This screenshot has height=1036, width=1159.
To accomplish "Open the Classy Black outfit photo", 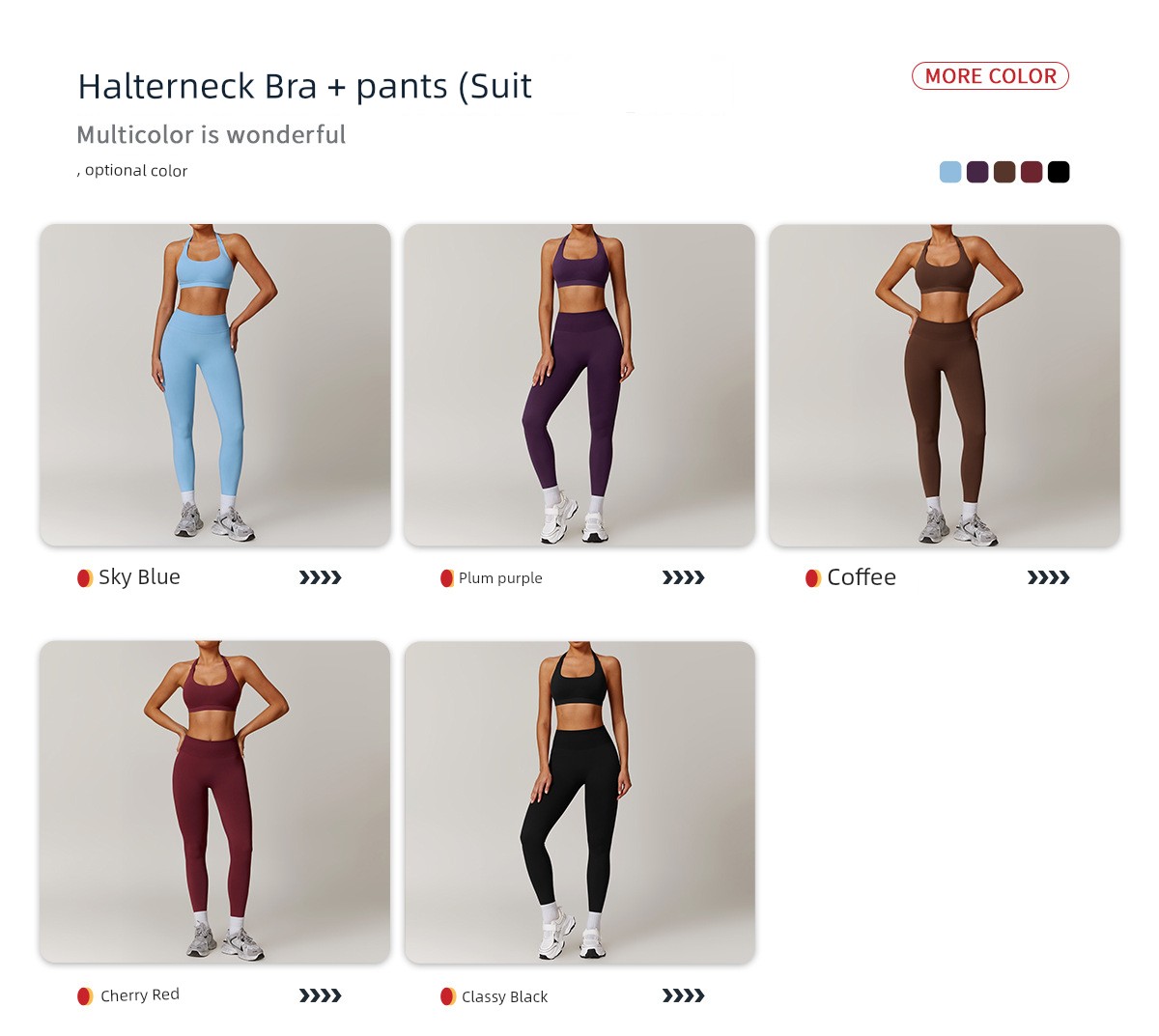I will [579, 801].
